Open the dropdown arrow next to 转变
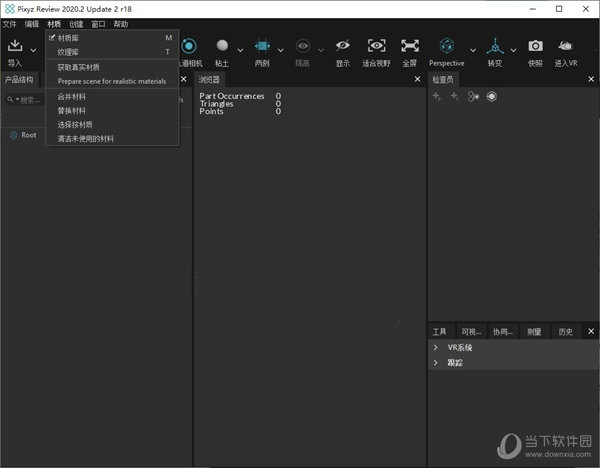Viewport: 600px width, 468px height. point(513,50)
